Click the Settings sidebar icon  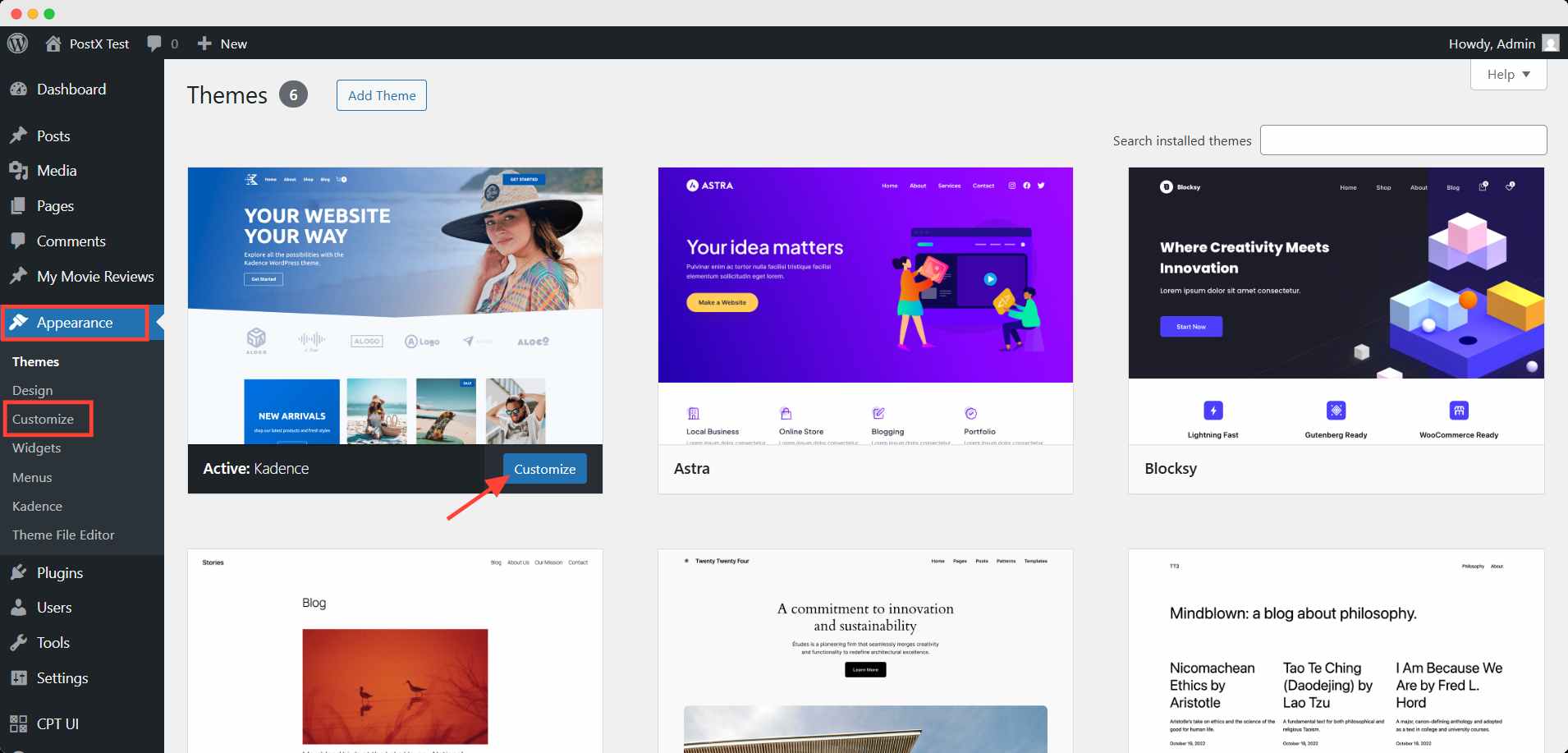tap(18, 678)
